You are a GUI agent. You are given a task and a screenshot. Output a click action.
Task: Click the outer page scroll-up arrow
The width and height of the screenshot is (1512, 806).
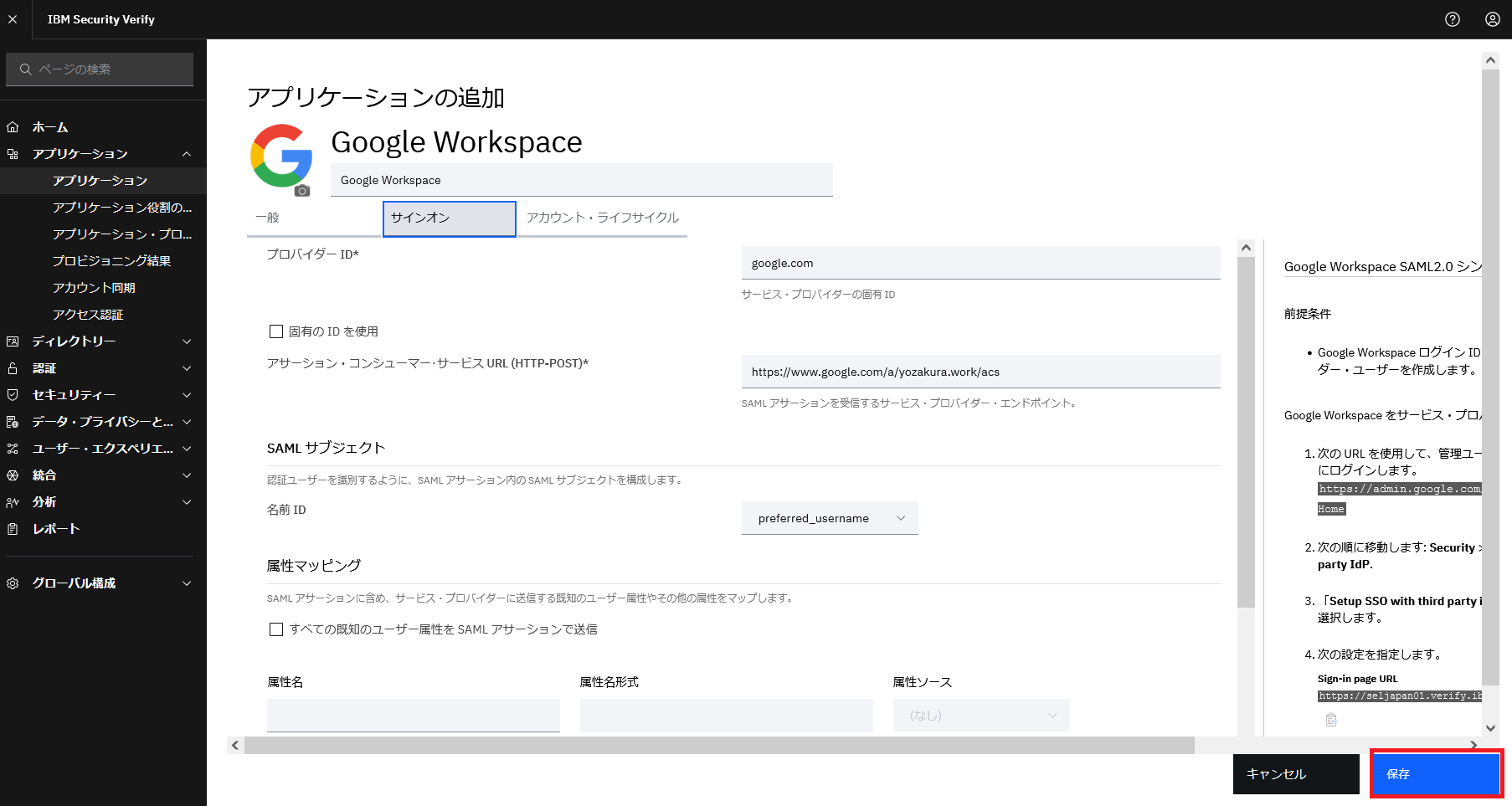[1490, 60]
